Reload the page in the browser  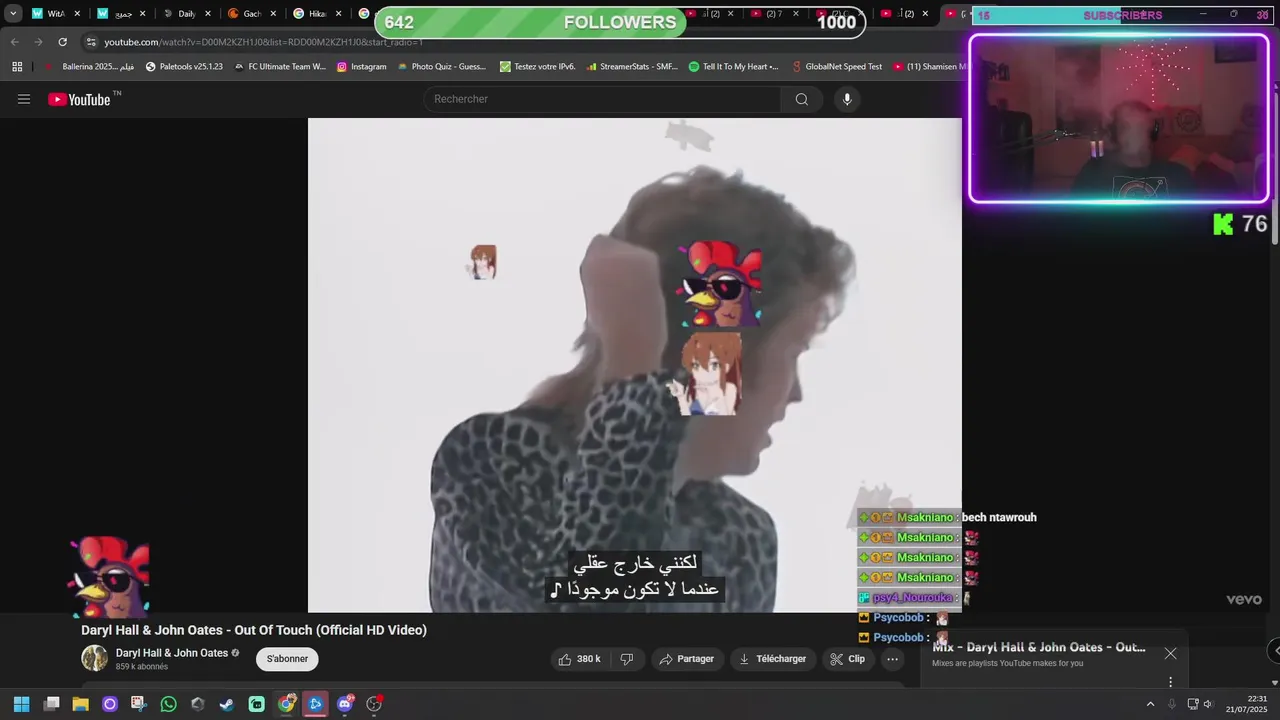click(62, 42)
